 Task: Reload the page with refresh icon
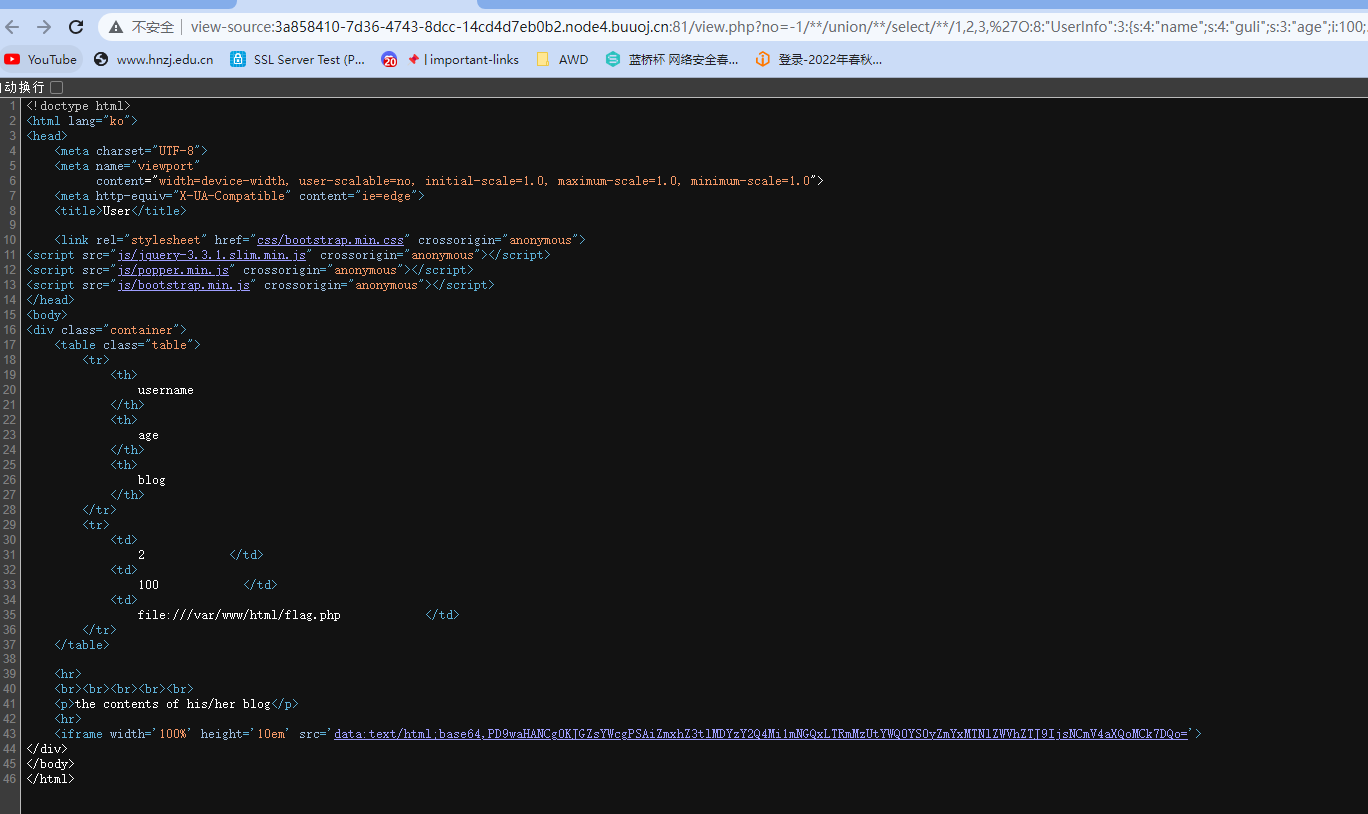point(76,27)
